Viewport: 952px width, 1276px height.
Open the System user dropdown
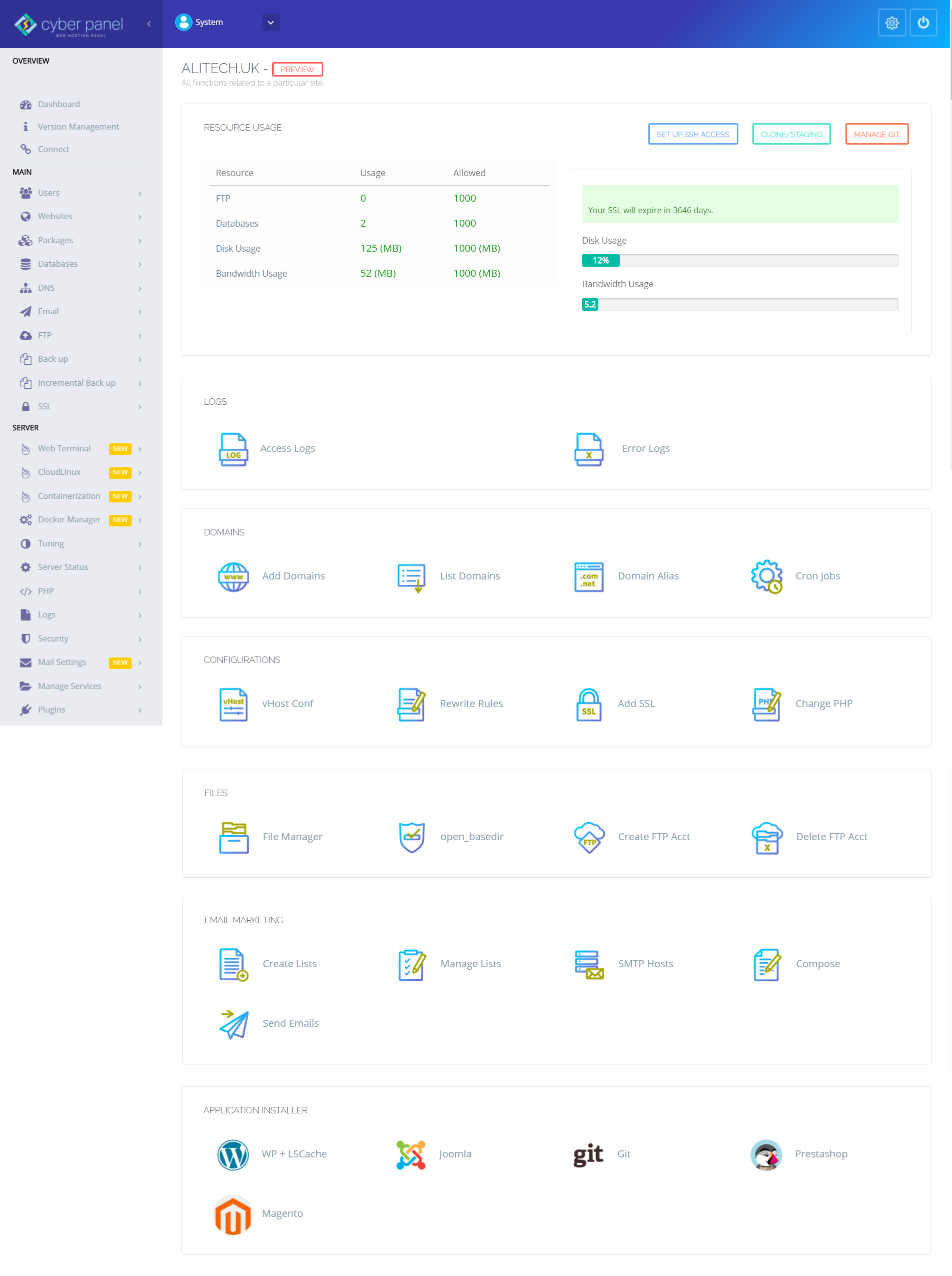tap(270, 23)
